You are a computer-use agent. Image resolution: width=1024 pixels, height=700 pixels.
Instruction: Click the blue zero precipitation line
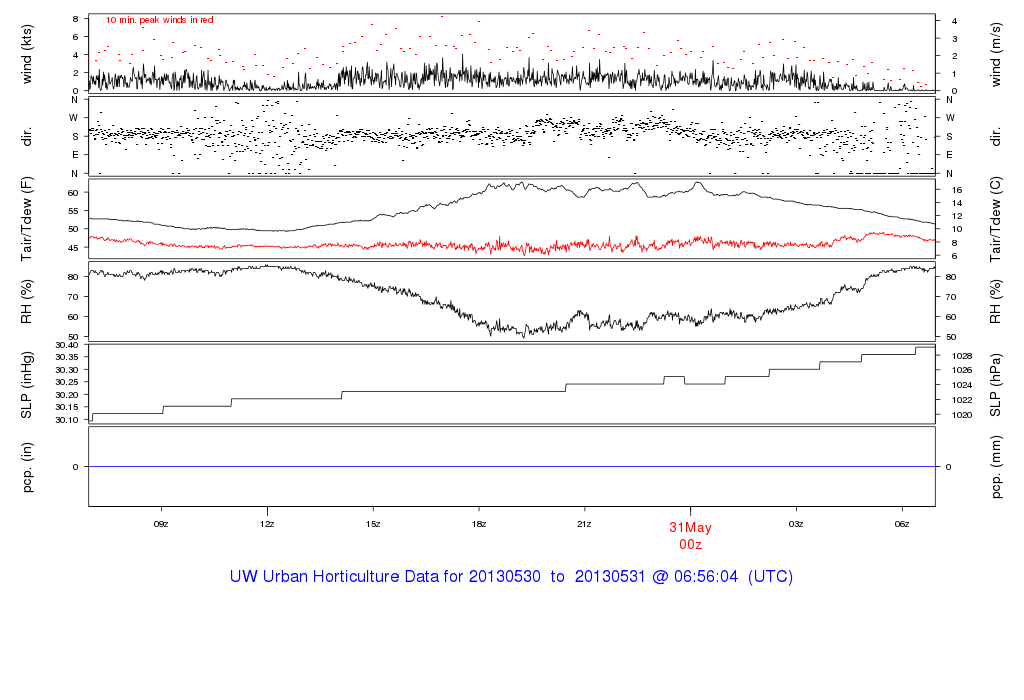(512, 467)
